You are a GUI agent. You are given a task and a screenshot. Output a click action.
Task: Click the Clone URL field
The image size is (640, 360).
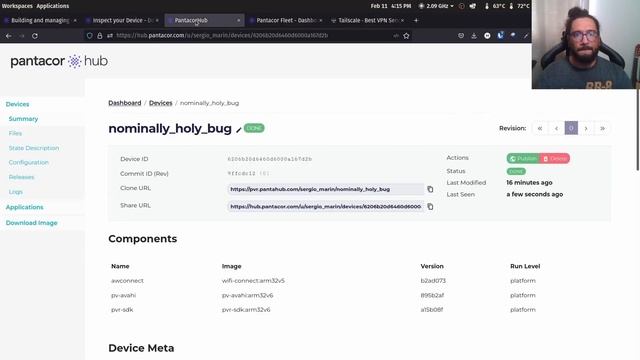click(326, 189)
